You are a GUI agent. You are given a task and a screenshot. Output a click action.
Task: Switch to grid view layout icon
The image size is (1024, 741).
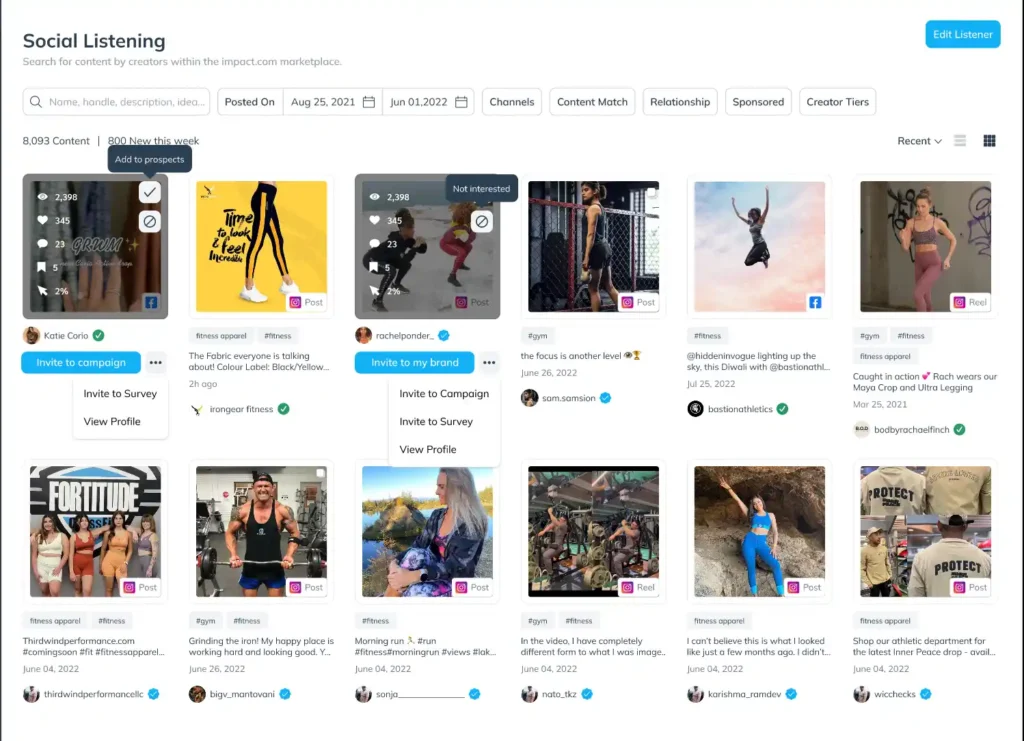click(x=989, y=141)
